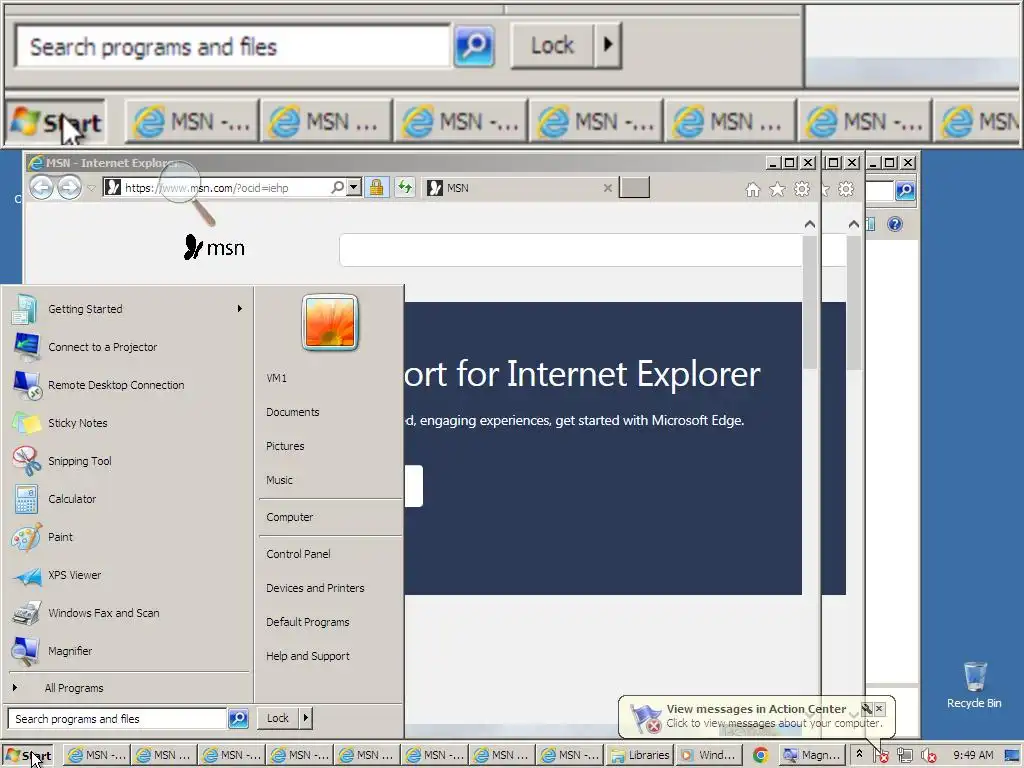The width and height of the screenshot is (1024, 768).
Task: Open a new blank tab
Action: (634, 188)
